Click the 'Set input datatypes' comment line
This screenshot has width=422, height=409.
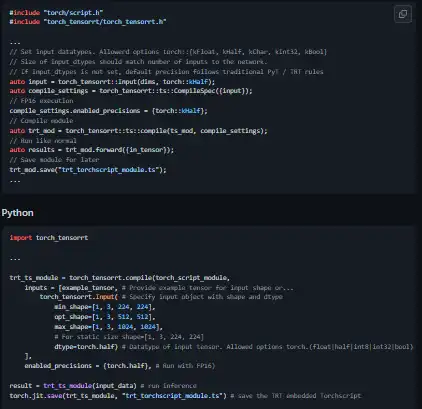click(168, 52)
